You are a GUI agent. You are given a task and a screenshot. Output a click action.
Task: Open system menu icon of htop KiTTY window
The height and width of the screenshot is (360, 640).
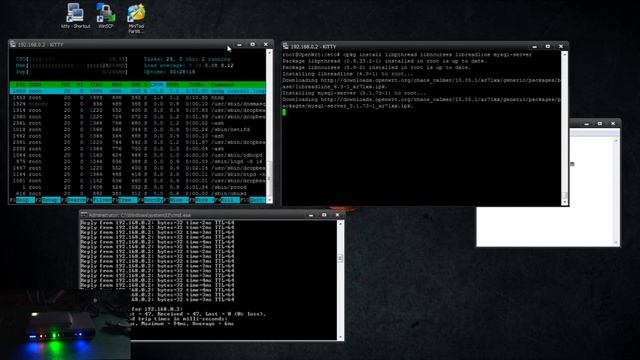[x=13, y=44]
